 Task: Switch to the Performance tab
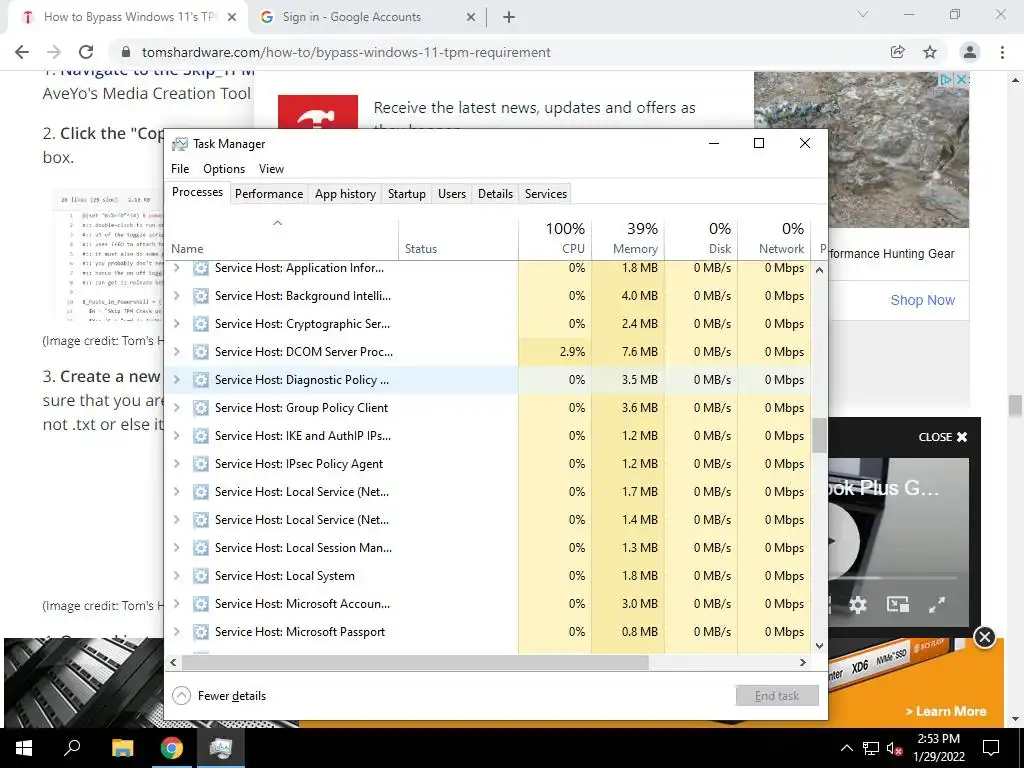click(269, 194)
